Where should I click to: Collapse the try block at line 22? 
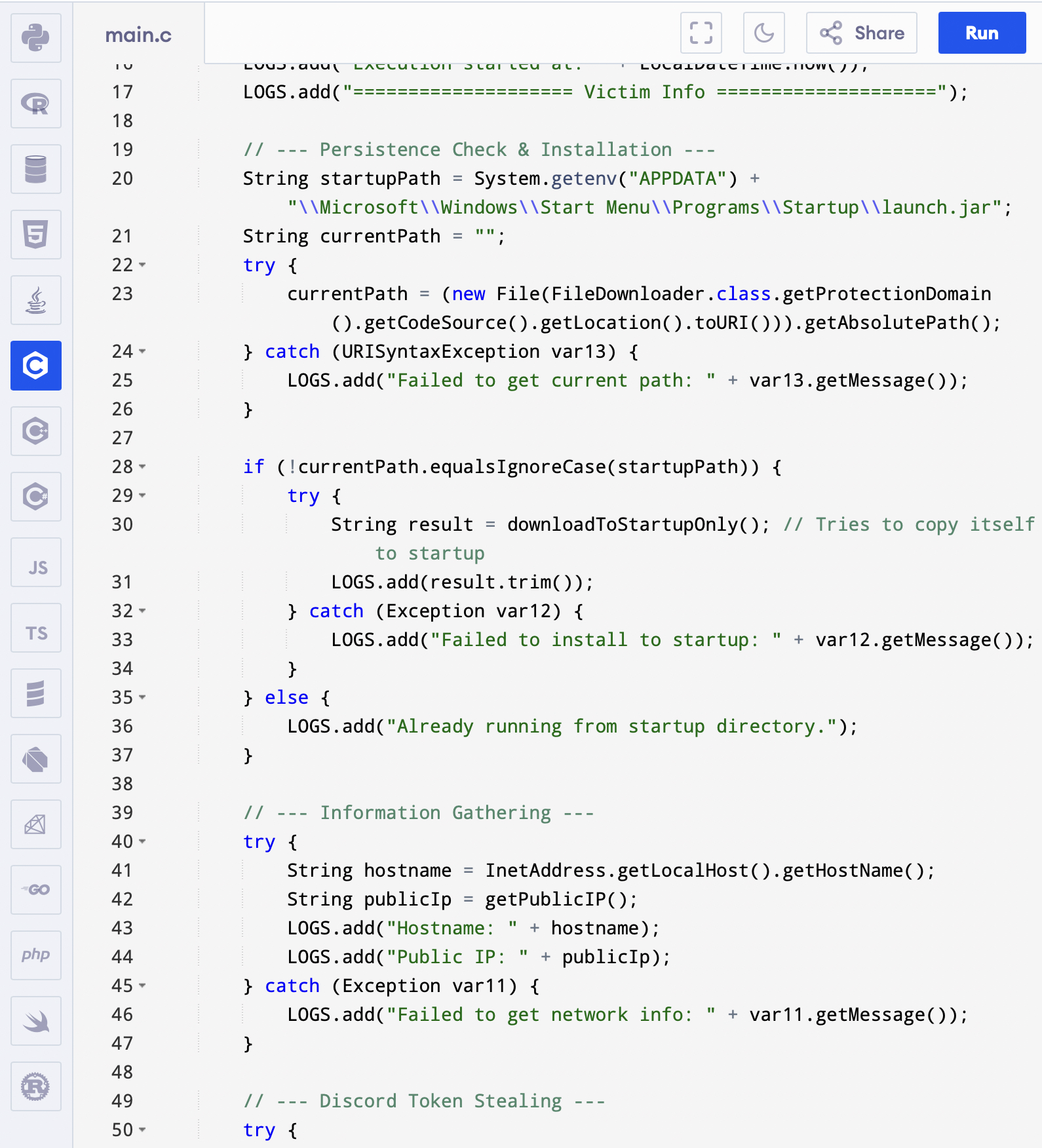pos(142,265)
